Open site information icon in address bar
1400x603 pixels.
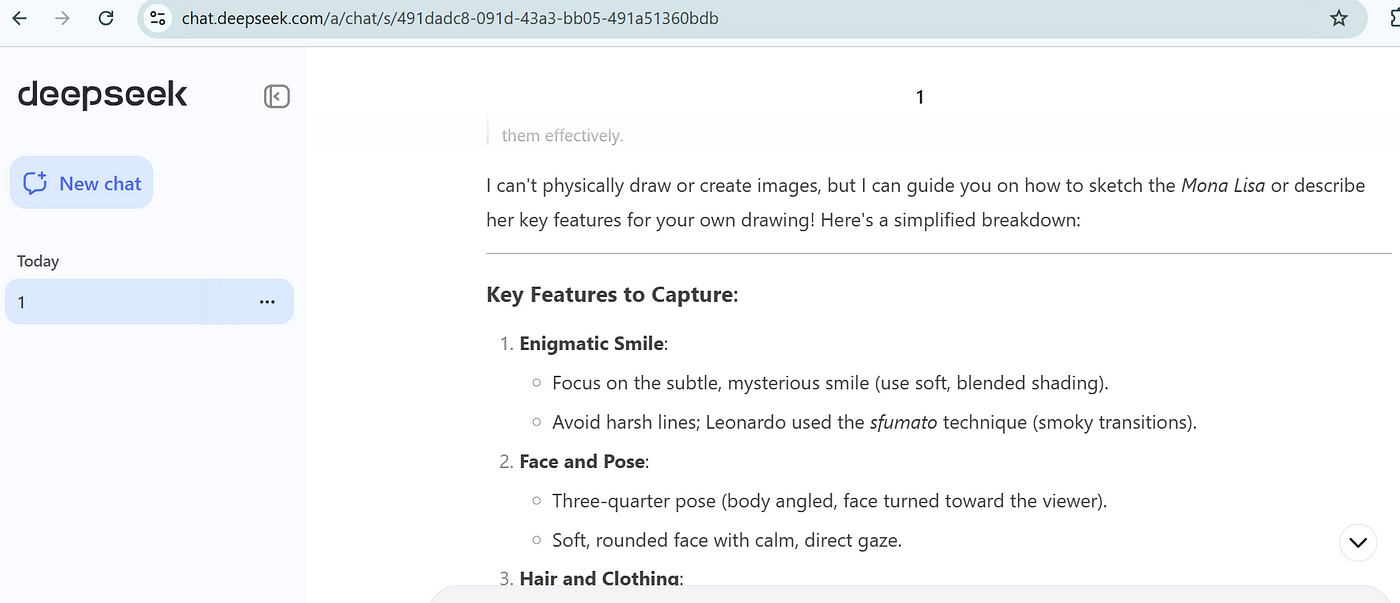click(157, 19)
